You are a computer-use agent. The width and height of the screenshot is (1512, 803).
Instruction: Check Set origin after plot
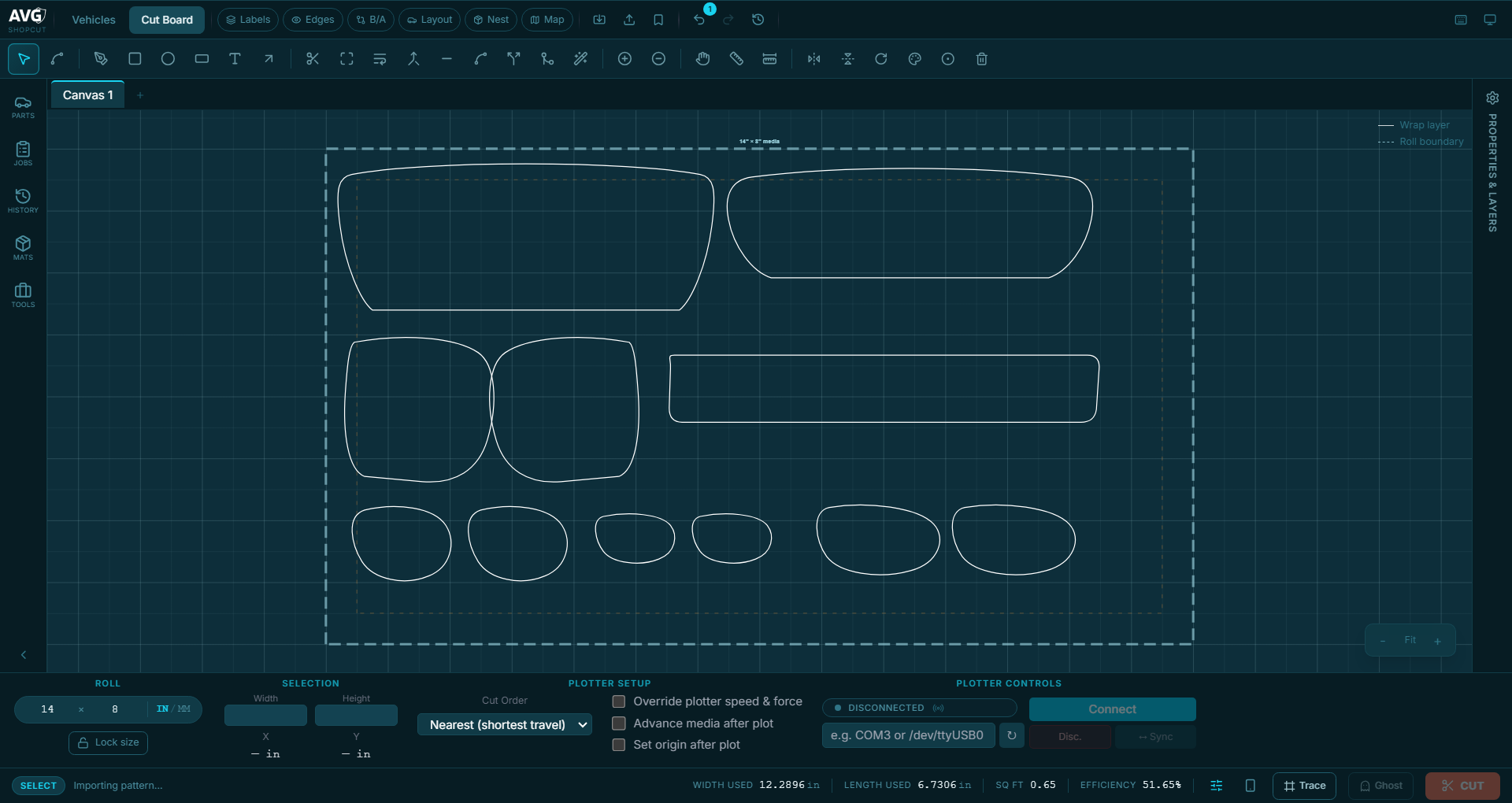[619, 745]
